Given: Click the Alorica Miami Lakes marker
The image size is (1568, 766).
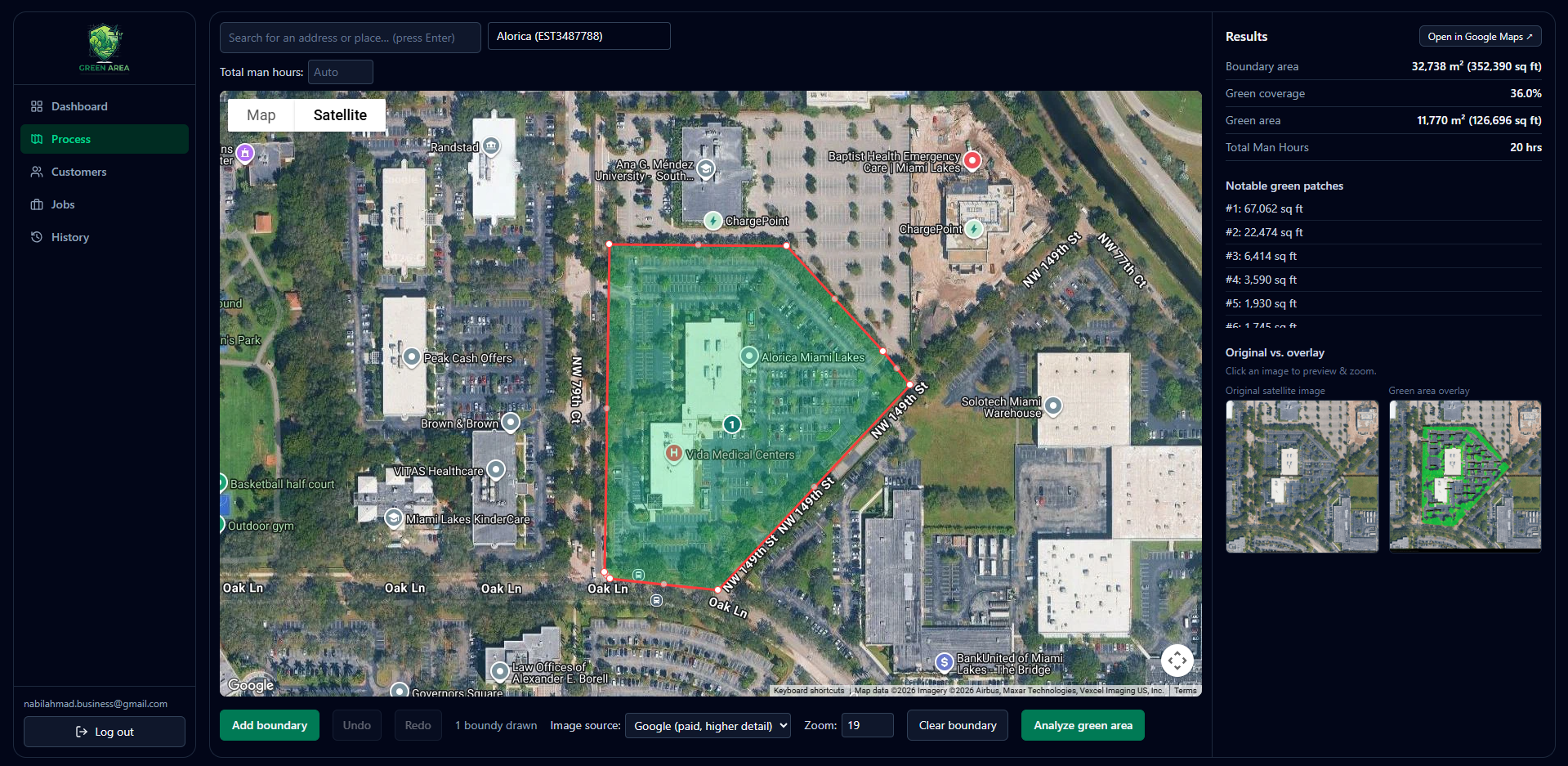Looking at the screenshot, I should (x=749, y=356).
